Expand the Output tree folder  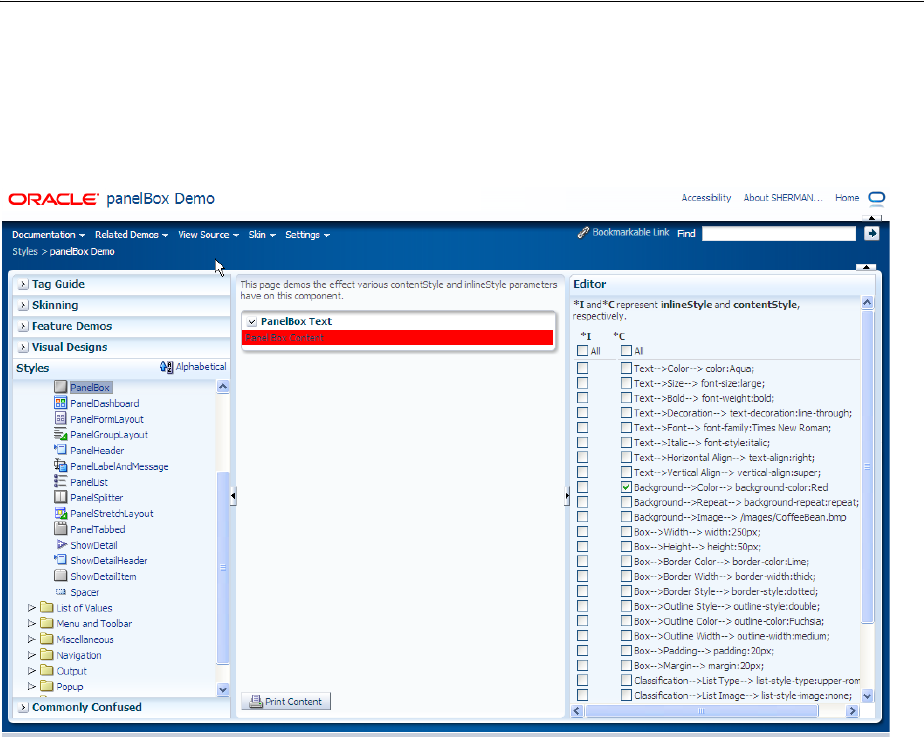click(32, 670)
